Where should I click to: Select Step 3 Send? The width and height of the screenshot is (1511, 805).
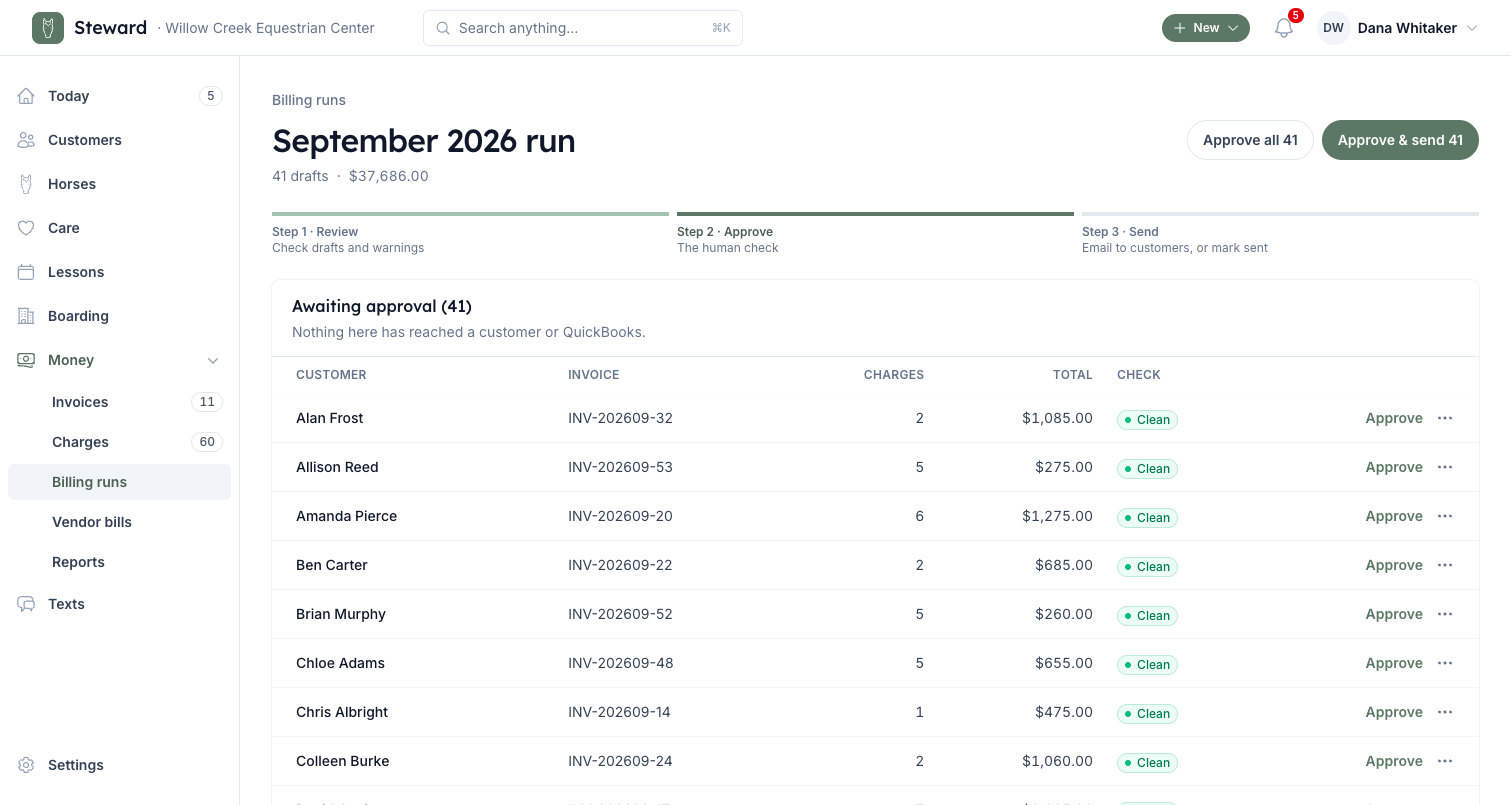tap(1280, 234)
